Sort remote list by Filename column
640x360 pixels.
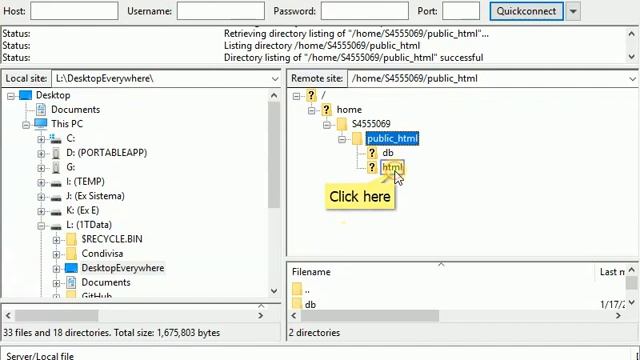[442, 272]
